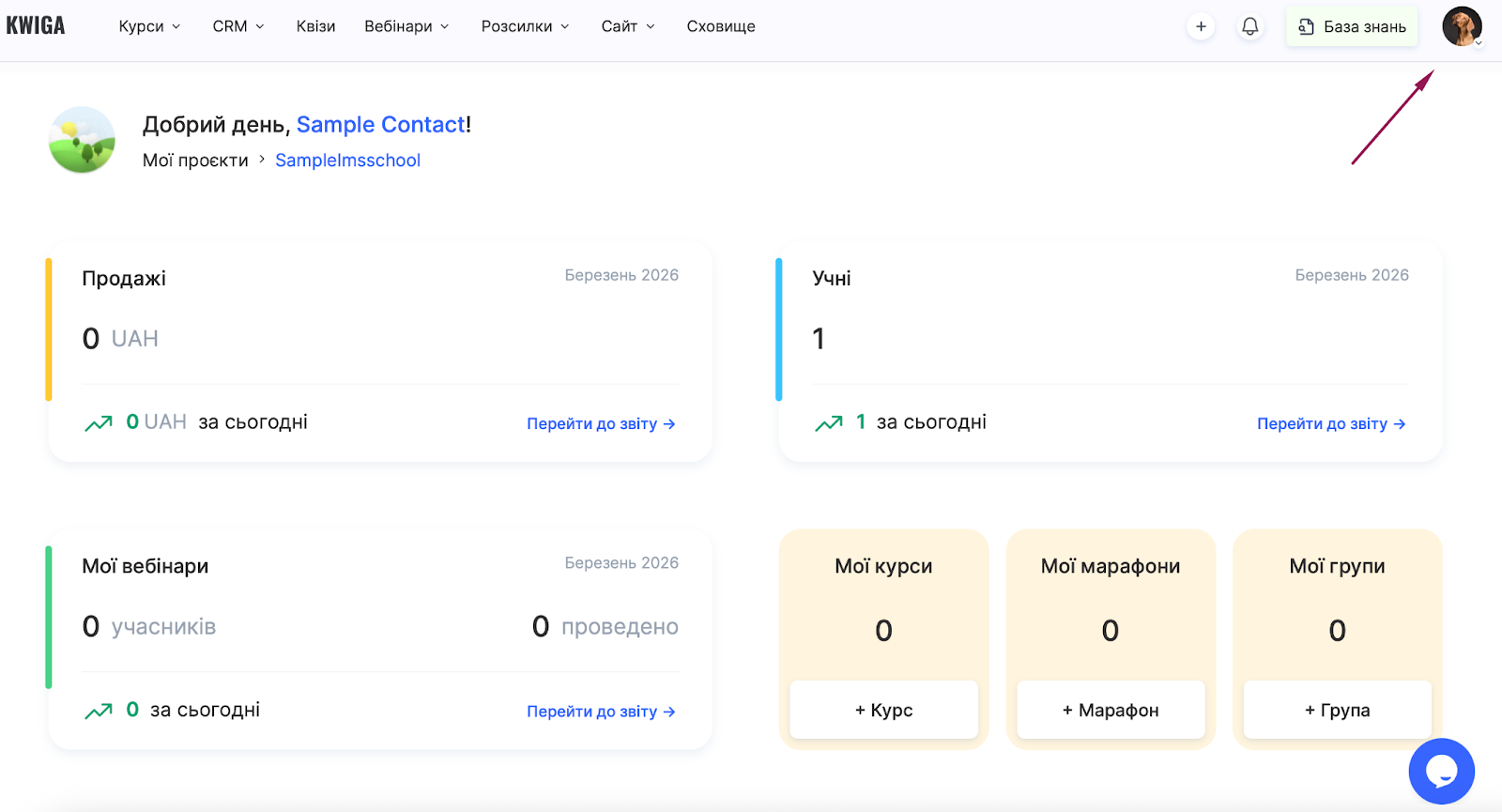
Task: Add a new course with + Курс
Action: click(883, 711)
